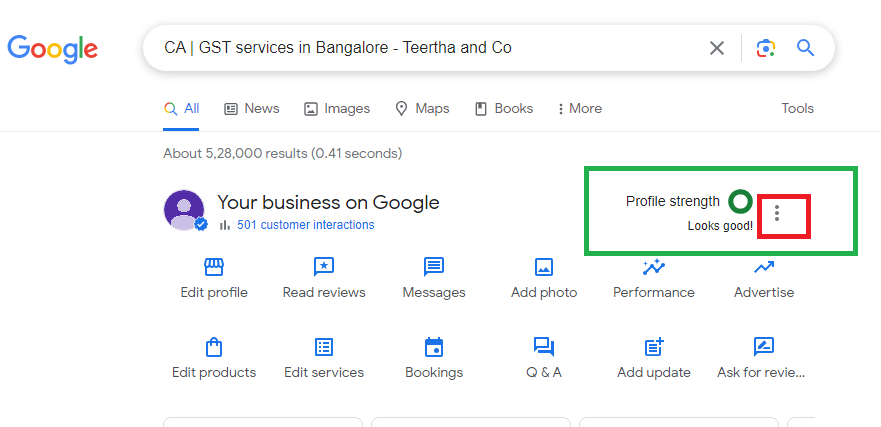Open the 501 customer interactions link
This screenshot has height=427, width=881.
click(305, 225)
